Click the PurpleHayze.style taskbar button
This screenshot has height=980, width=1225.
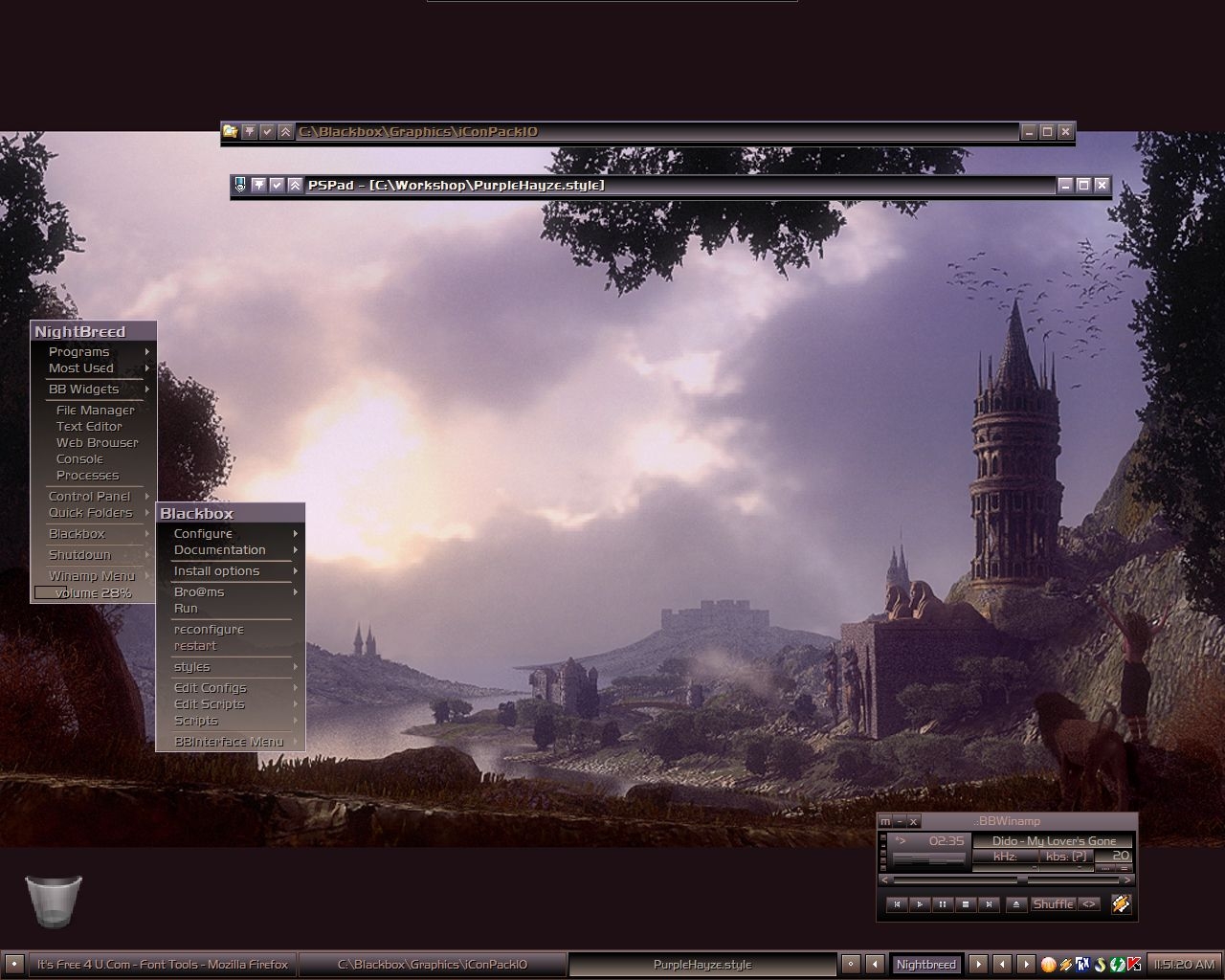click(702, 965)
